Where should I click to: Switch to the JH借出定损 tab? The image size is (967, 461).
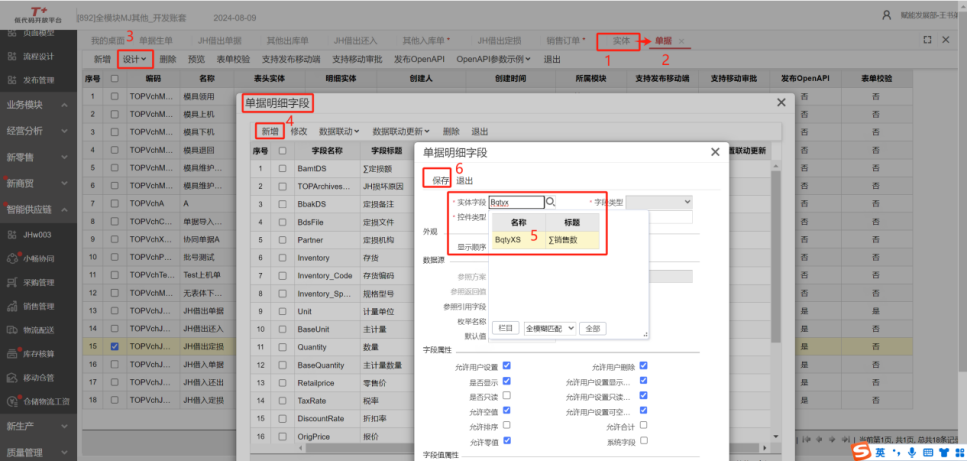(x=500, y=41)
